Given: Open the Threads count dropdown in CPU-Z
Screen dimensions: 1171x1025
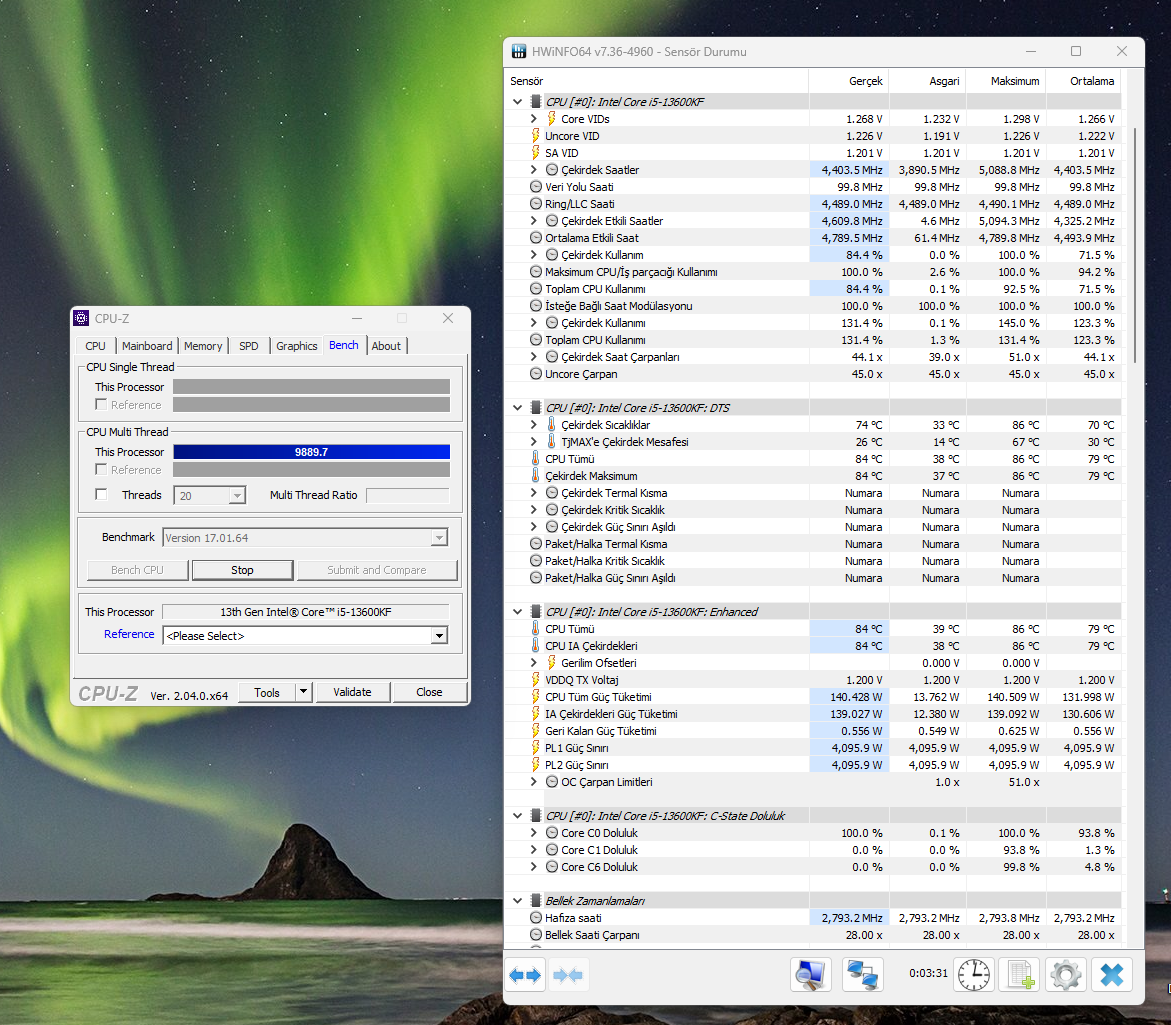Looking at the screenshot, I should point(237,495).
